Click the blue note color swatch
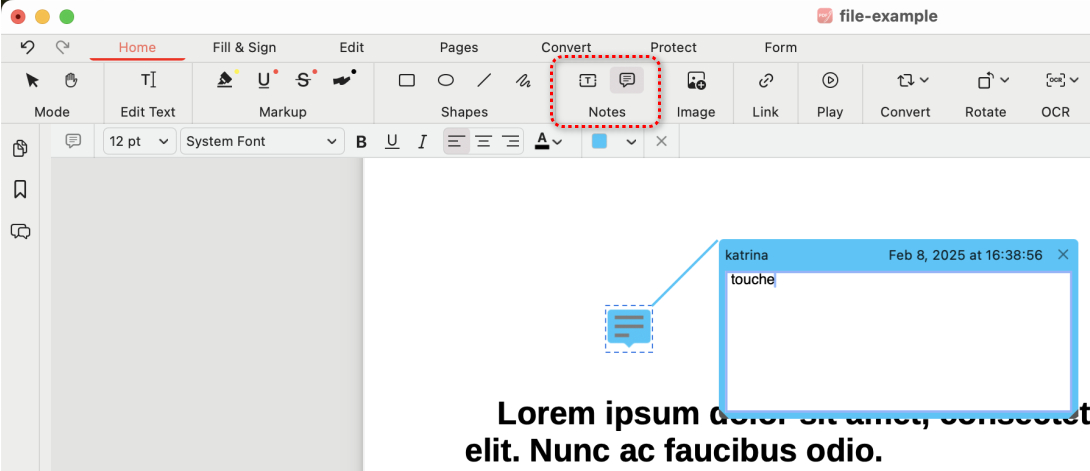This screenshot has width=1090, height=471. (599, 142)
